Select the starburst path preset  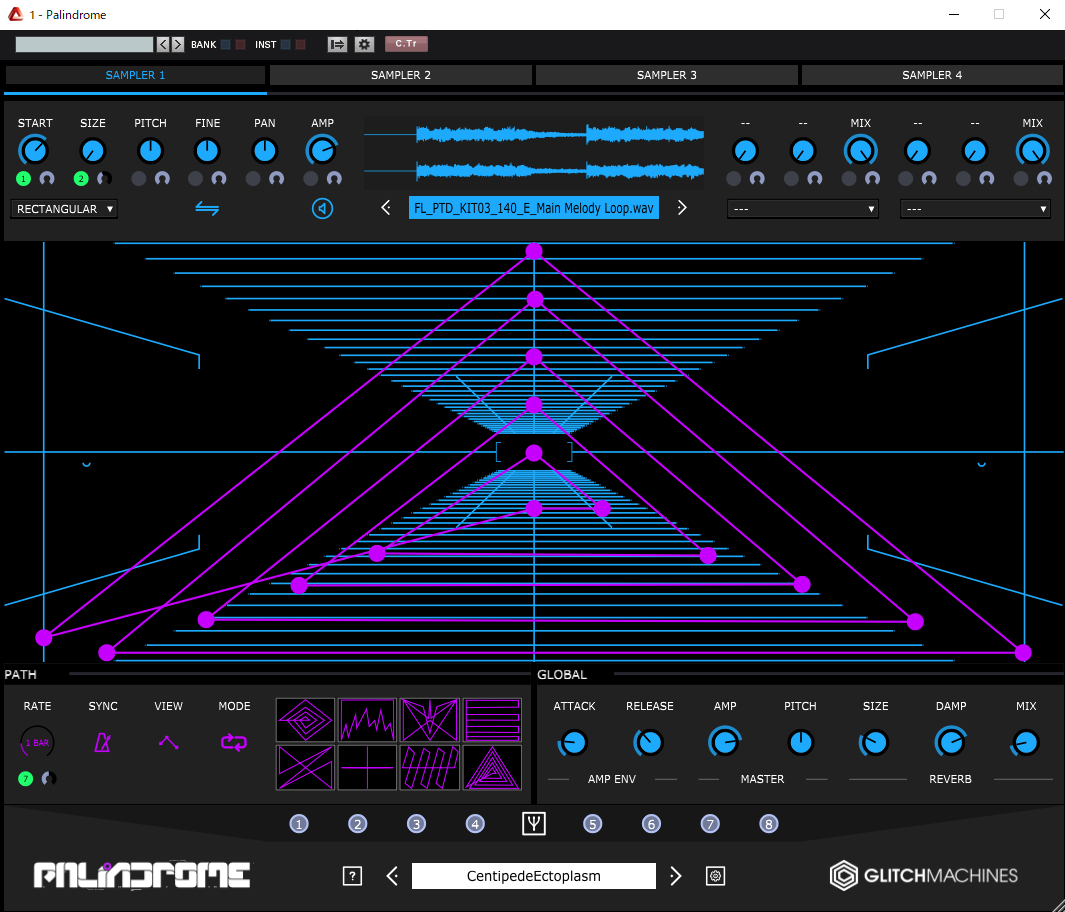pyautogui.click(x=429, y=720)
